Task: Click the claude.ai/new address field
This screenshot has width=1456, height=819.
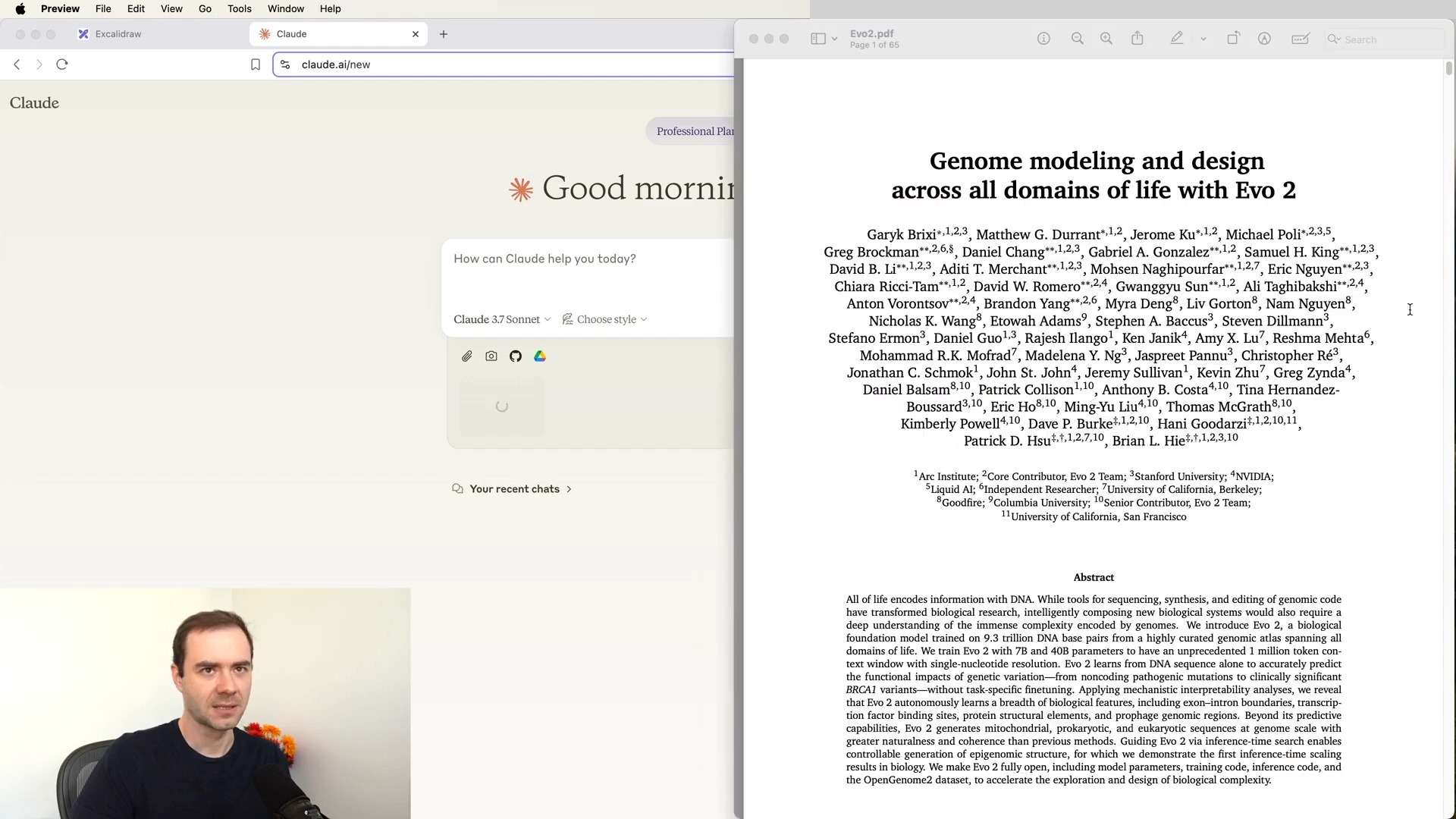Action: [x=504, y=64]
